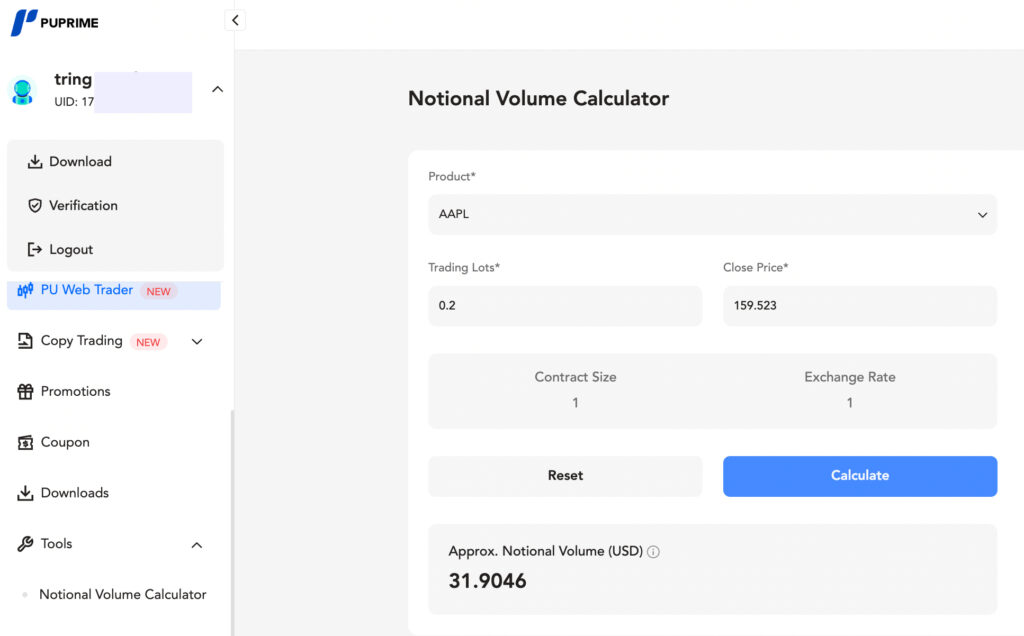The image size is (1024, 636).
Task: Click the Trading Lots input field
Action: click(x=565, y=305)
